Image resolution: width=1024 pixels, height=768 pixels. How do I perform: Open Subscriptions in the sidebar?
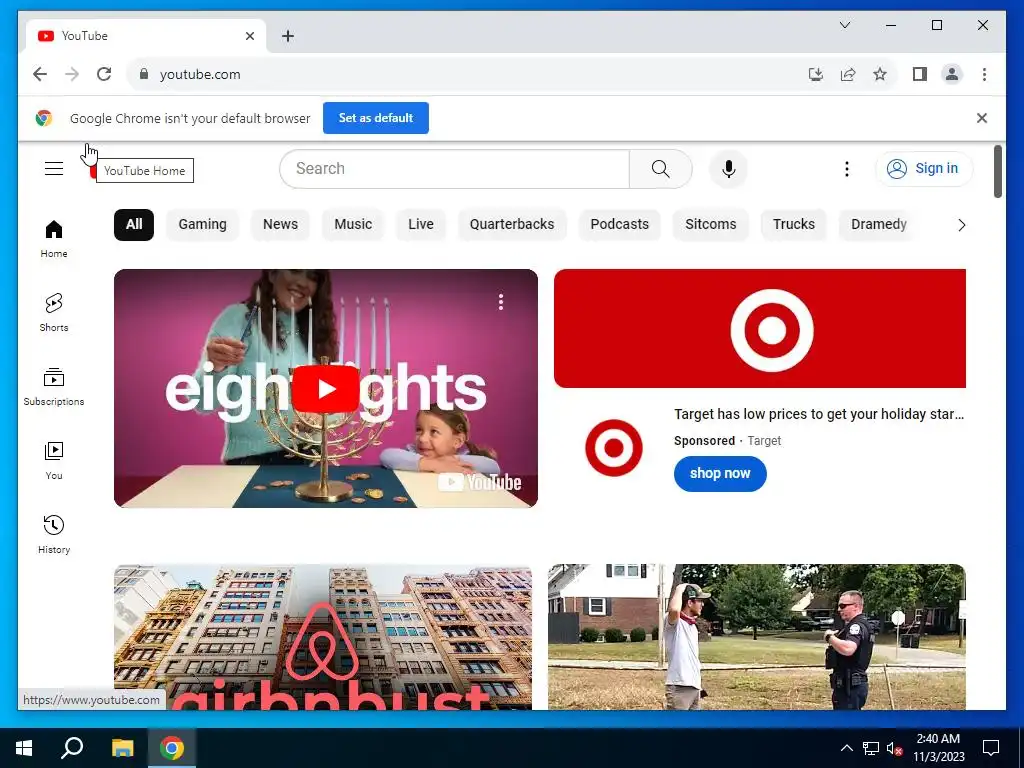tap(54, 387)
